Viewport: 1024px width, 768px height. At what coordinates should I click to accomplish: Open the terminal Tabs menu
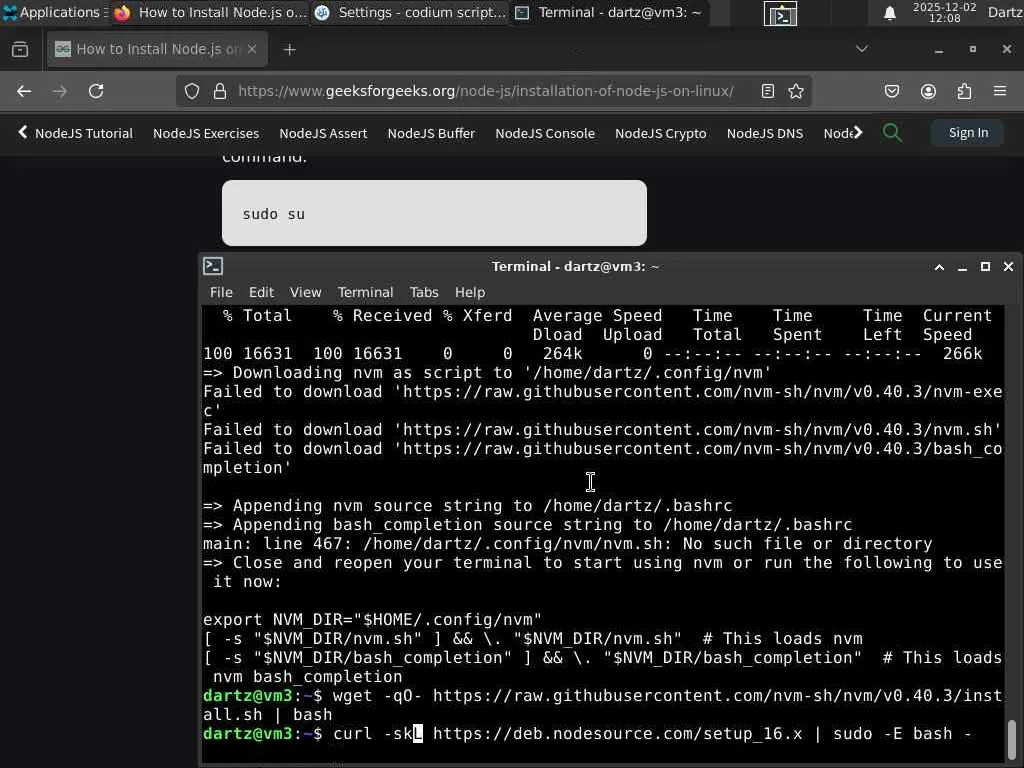[x=424, y=292]
